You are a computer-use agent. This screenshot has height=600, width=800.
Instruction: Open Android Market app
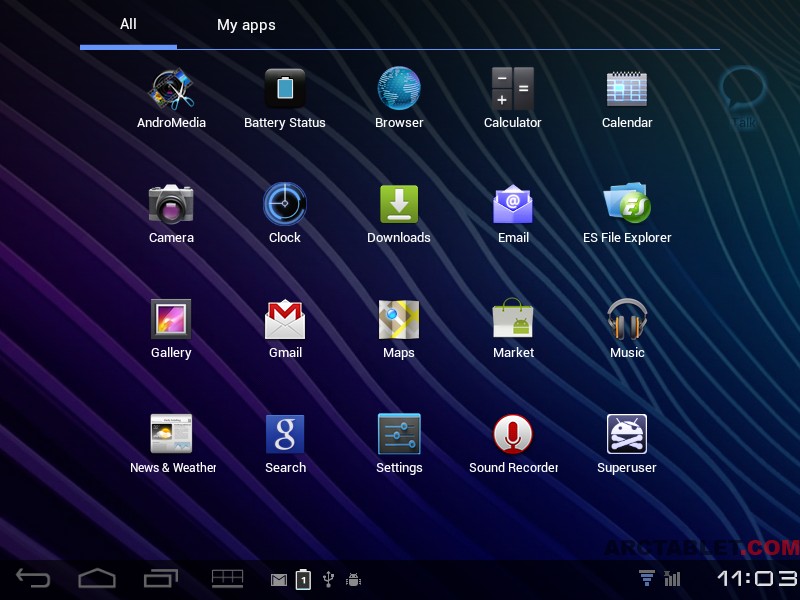pyautogui.click(x=513, y=320)
